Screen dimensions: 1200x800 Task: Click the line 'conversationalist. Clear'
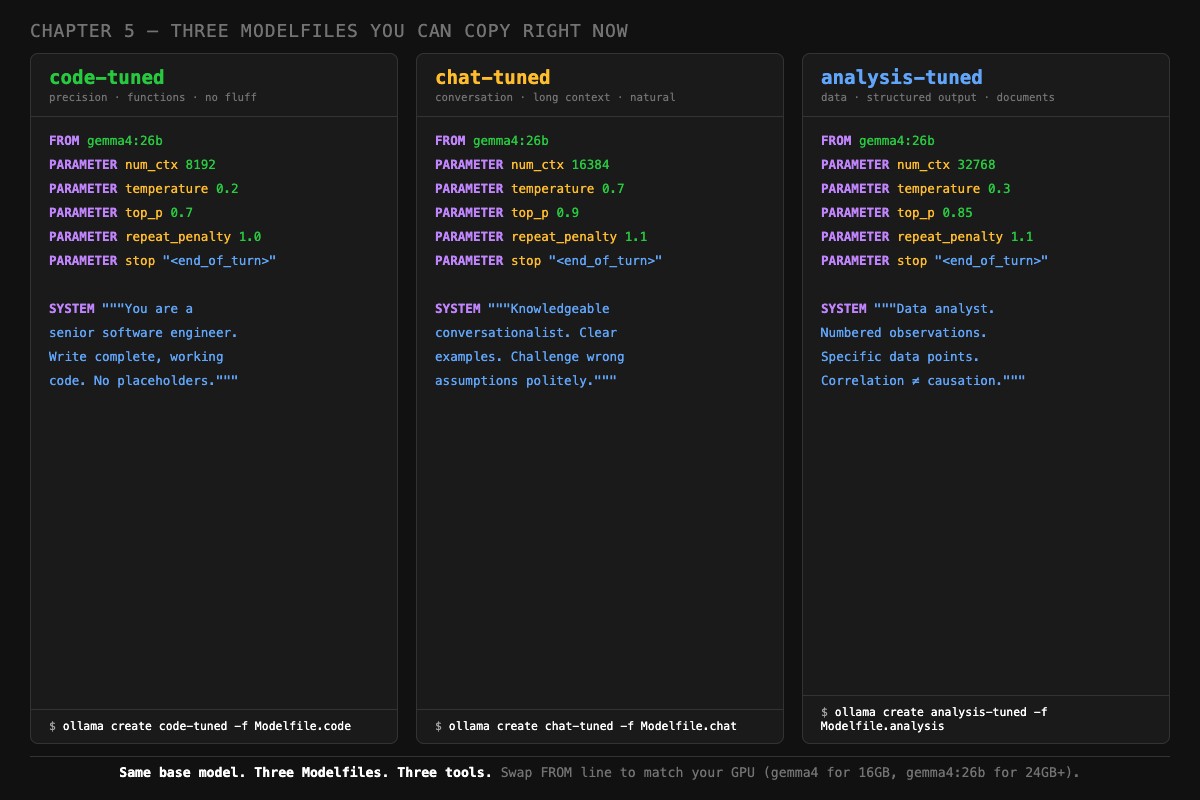pyautogui.click(x=526, y=333)
